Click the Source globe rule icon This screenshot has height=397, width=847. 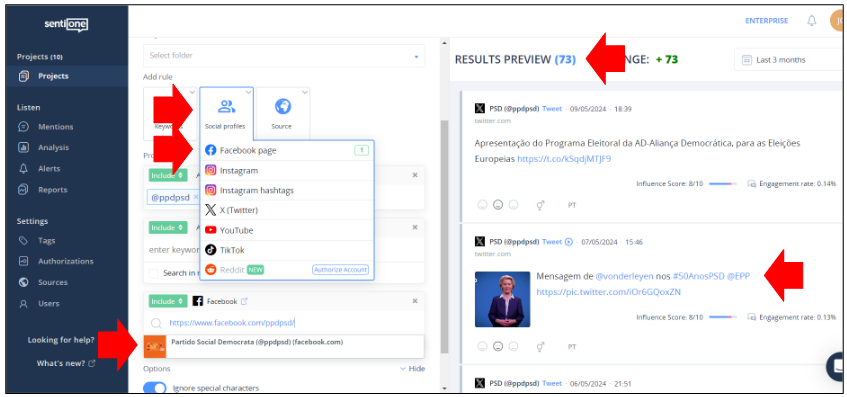point(283,106)
